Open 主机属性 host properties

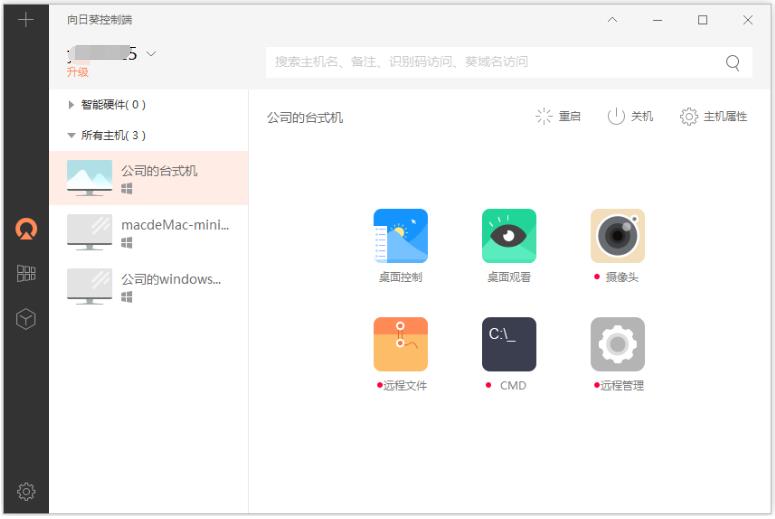point(713,117)
